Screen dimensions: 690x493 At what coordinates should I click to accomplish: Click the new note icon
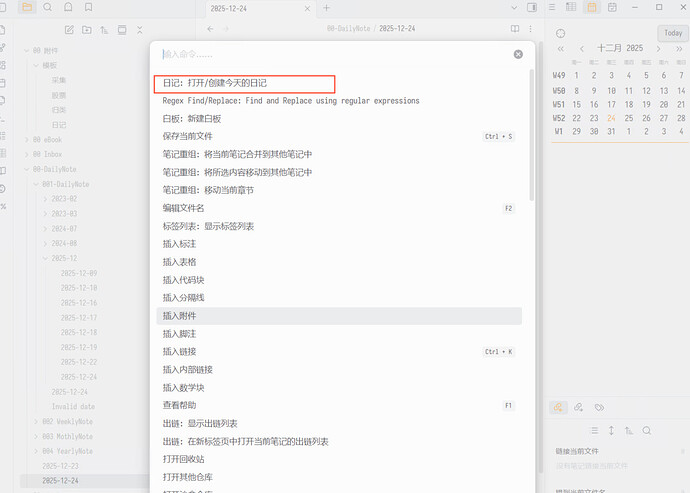point(68,31)
